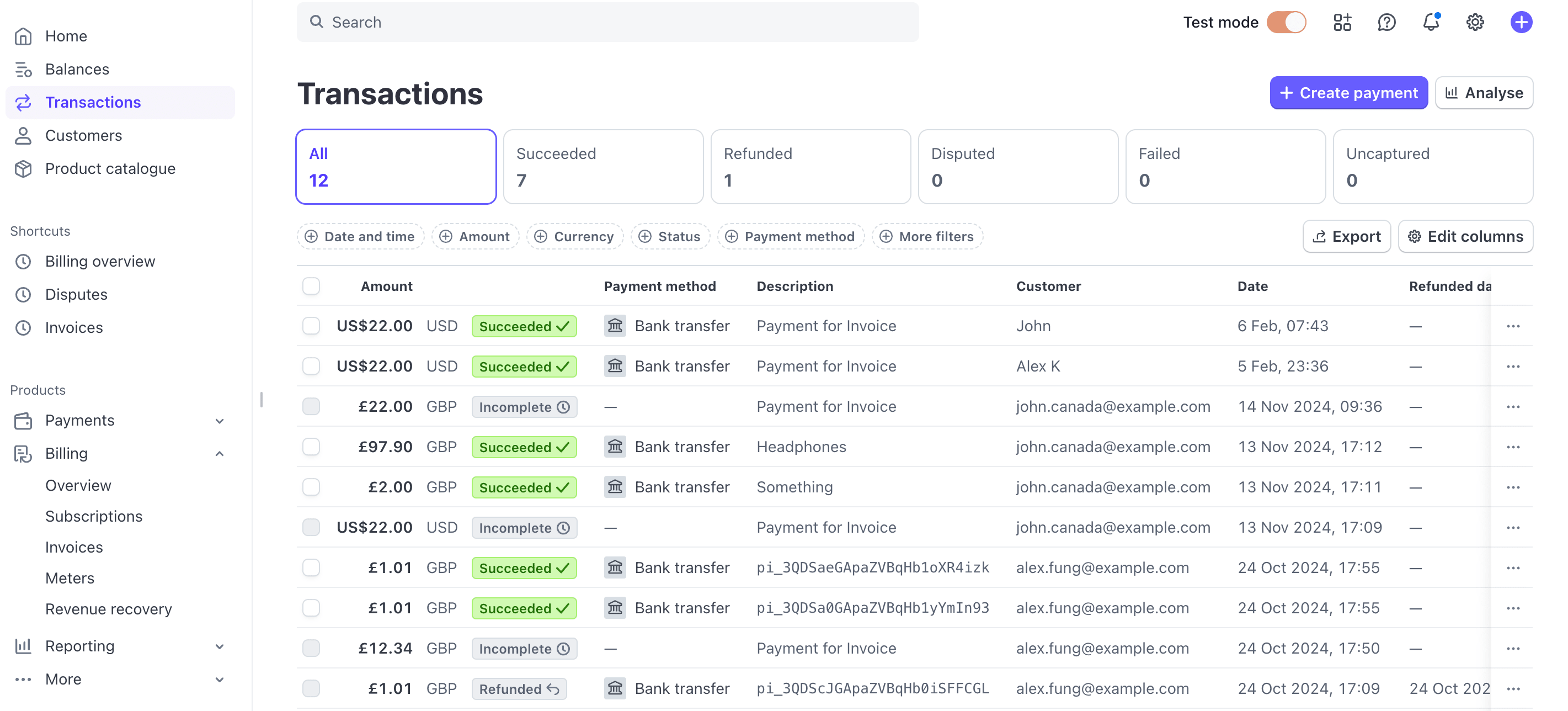Expand the Payments section chevron

coord(220,421)
